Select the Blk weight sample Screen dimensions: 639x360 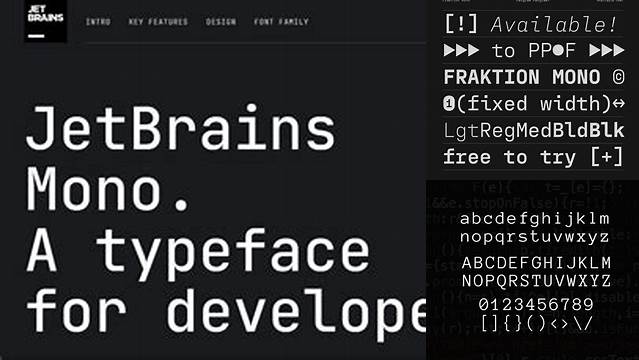pyautogui.click(x=606, y=130)
